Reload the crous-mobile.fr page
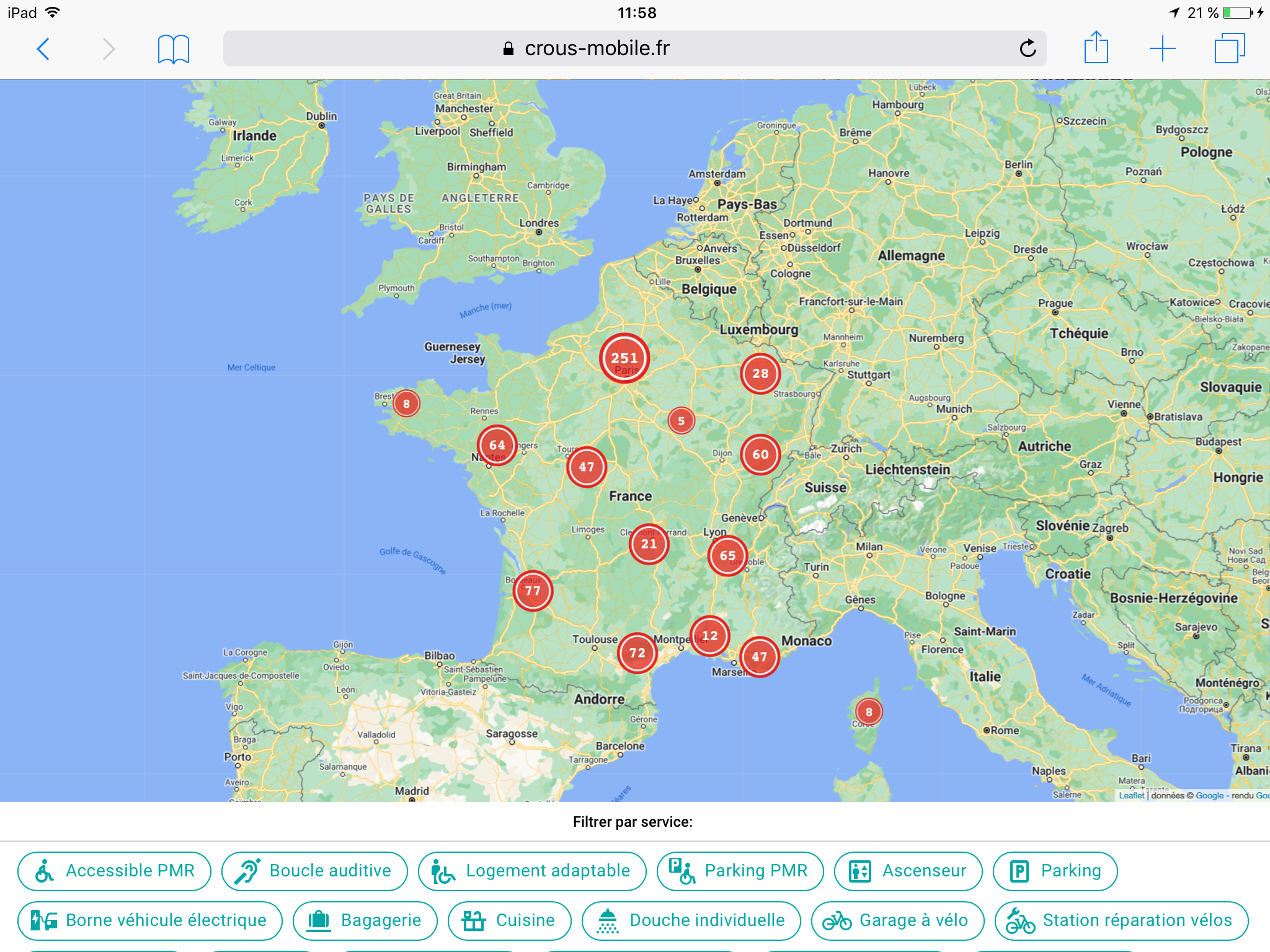1270x952 pixels. pos(1028,48)
